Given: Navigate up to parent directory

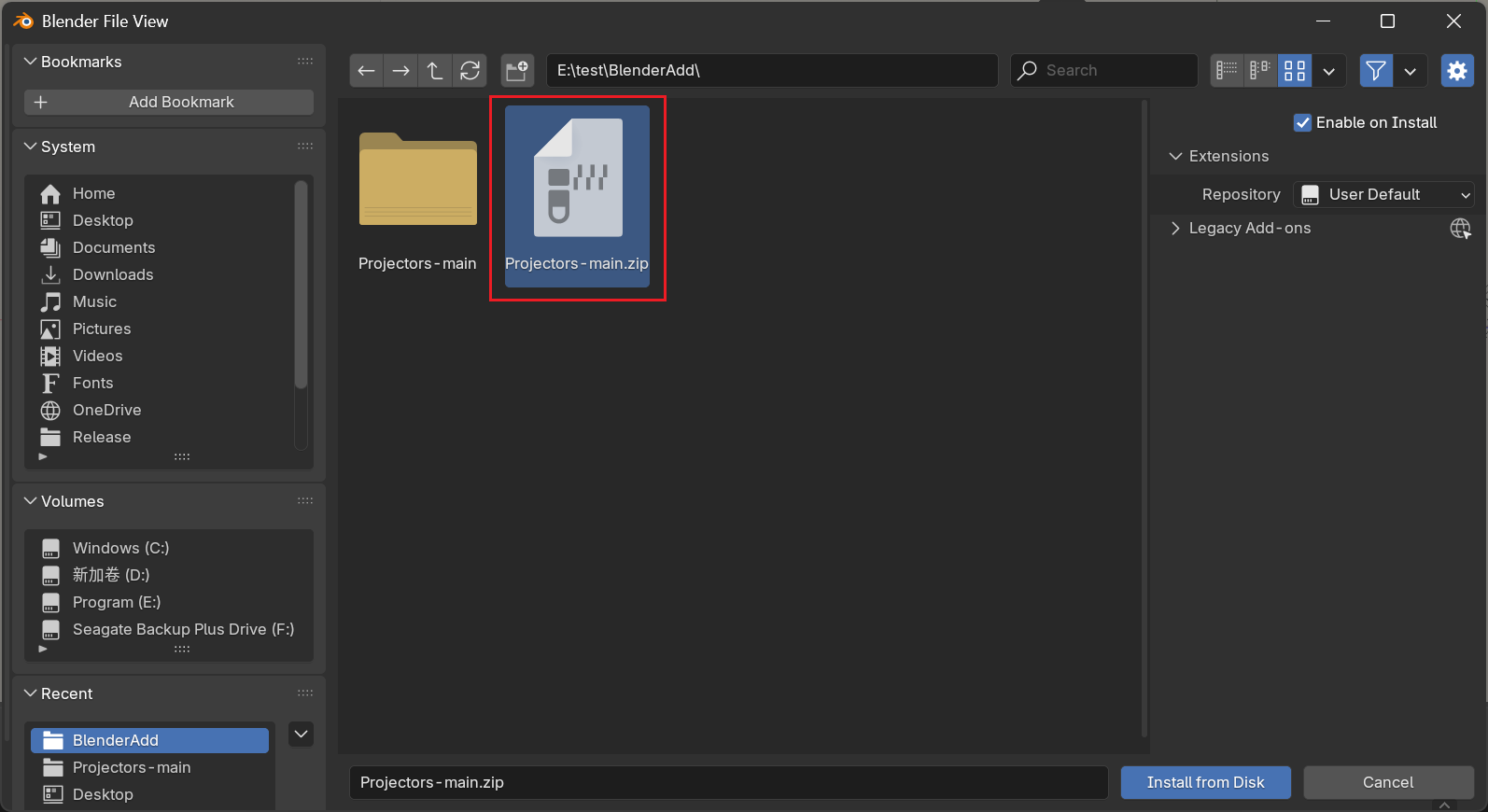Looking at the screenshot, I should [x=435, y=70].
